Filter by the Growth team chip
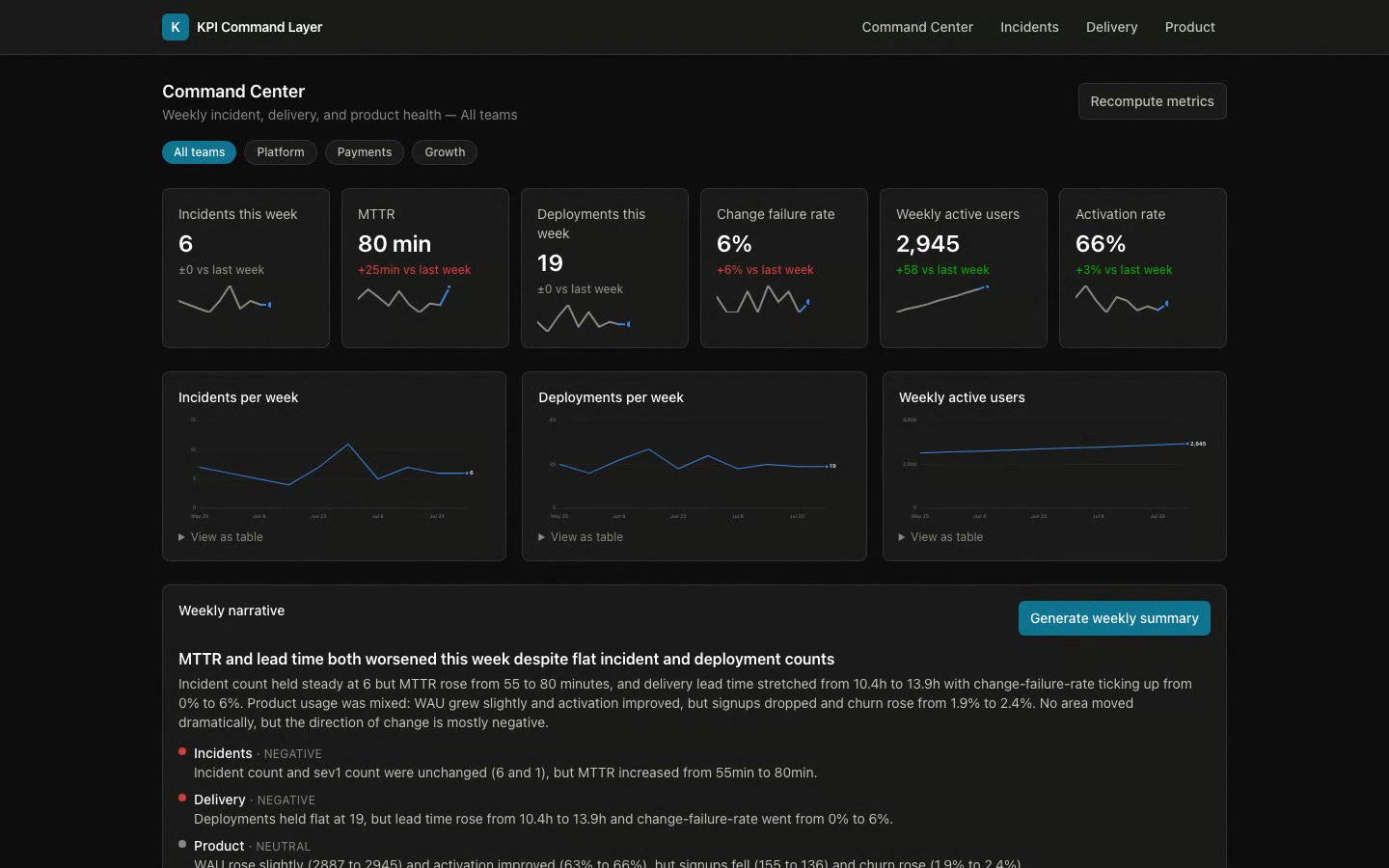 (445, 152)
